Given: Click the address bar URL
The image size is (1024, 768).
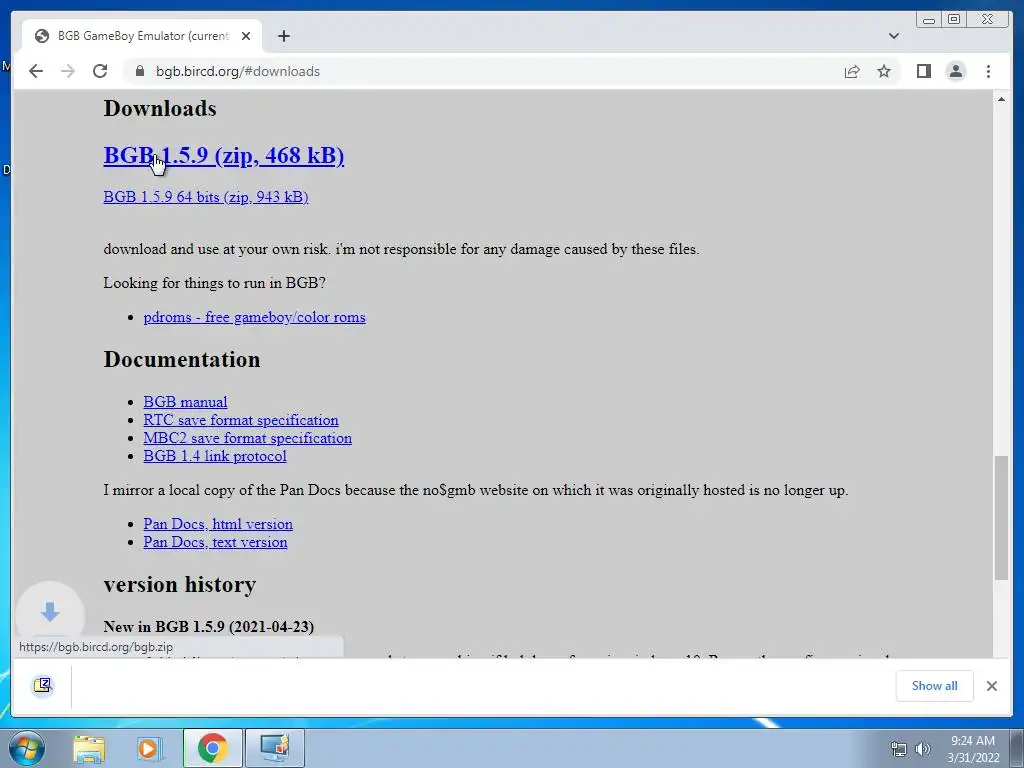Looking at the screenshot, I should 238,71.
